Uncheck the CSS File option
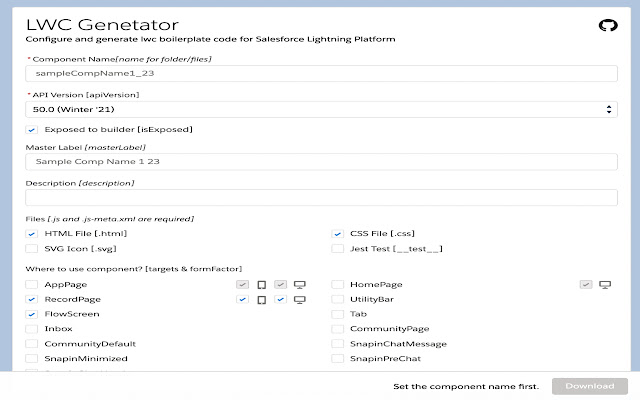 tap(337, 234)
